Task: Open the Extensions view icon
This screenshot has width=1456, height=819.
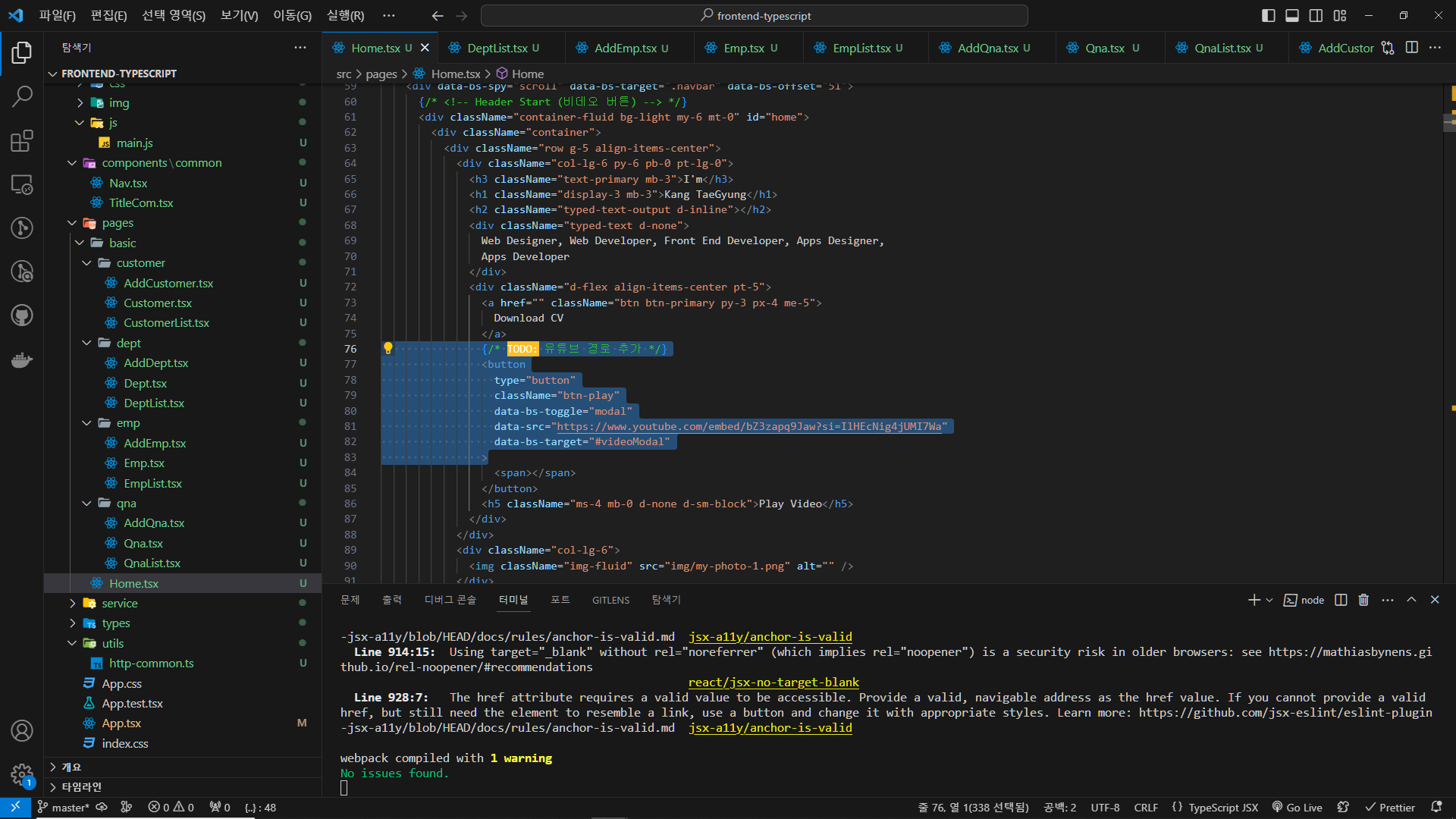Action: pos(22,140)
